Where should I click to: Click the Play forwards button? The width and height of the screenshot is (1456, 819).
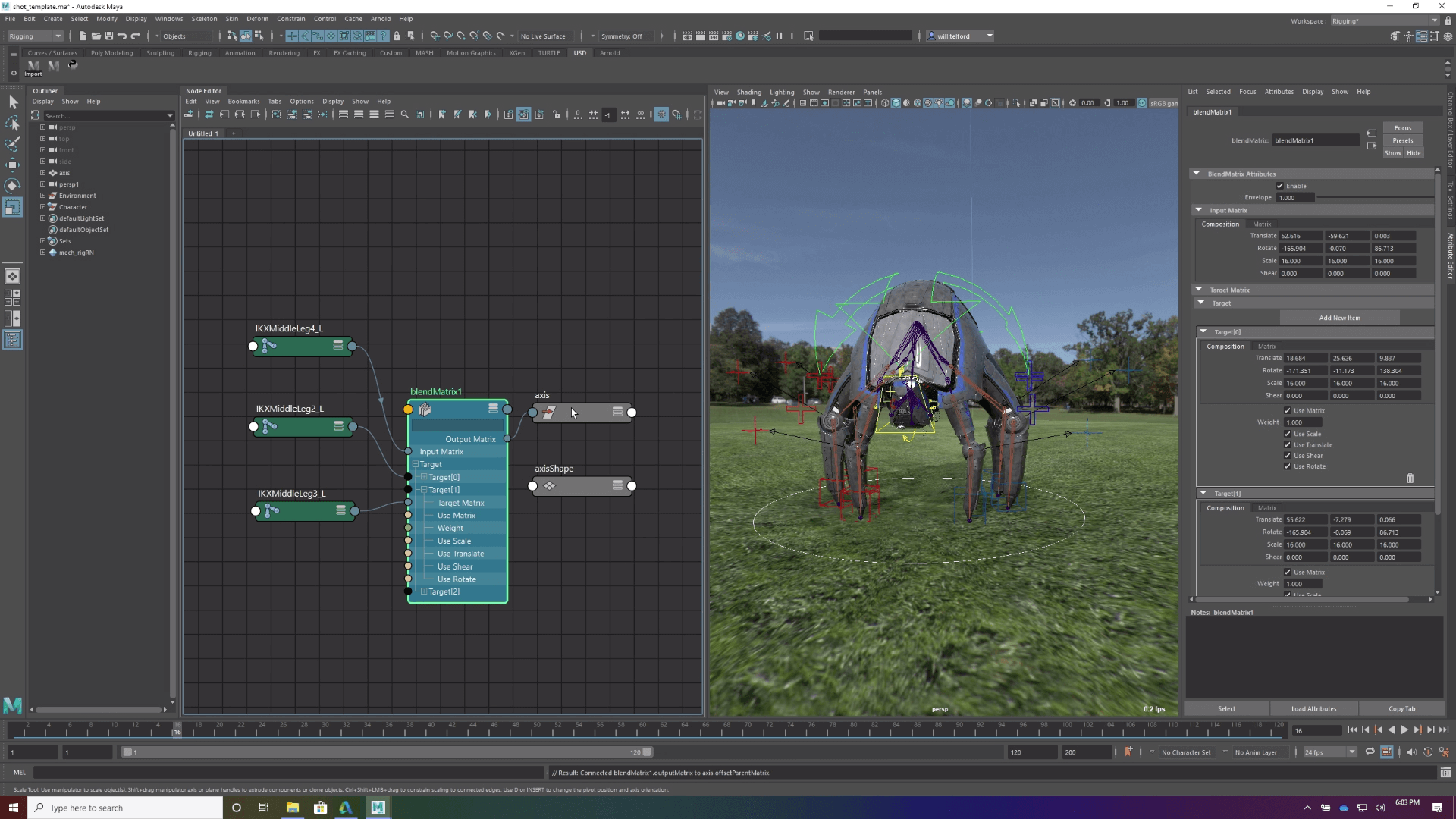pos(1404,730)
